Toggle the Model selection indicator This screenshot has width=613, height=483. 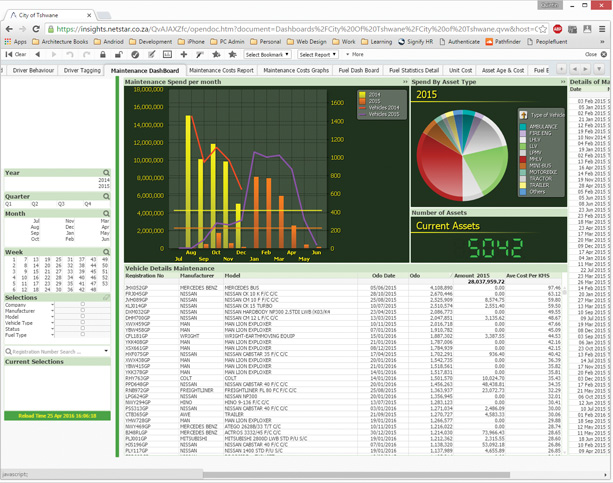point(82,316)
